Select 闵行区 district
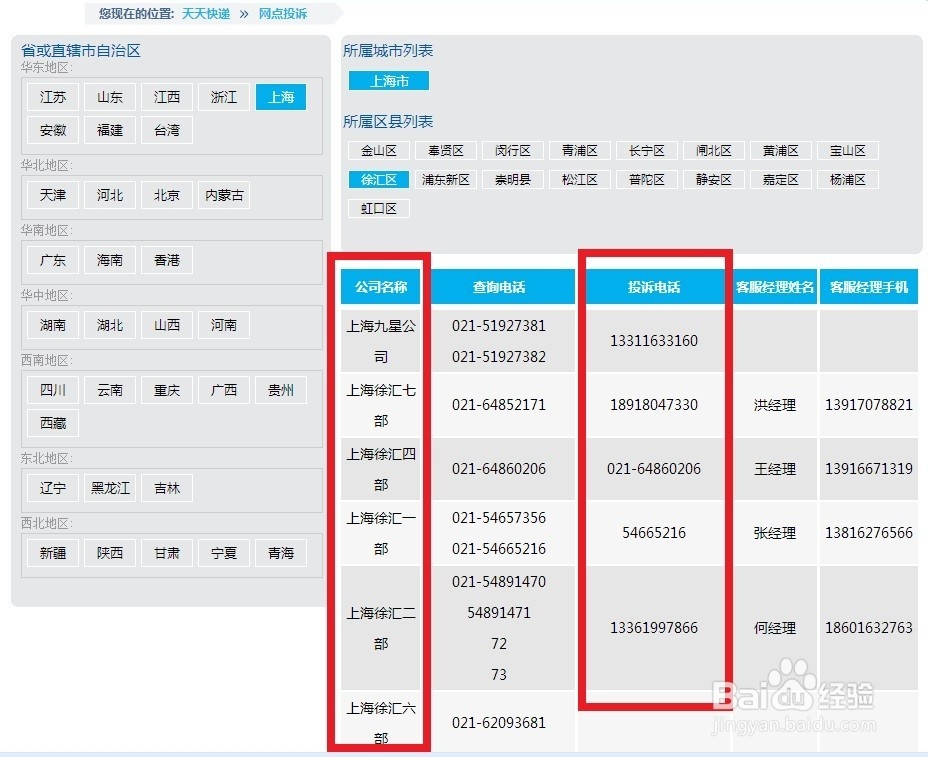Image resolution: width=928 pixels, height=757 pixels. 513,150
